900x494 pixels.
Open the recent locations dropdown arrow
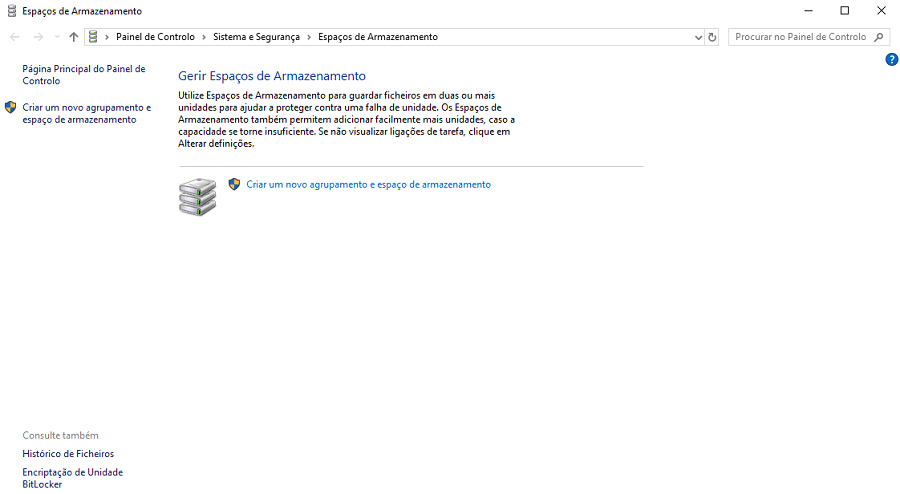pos(57,37)
